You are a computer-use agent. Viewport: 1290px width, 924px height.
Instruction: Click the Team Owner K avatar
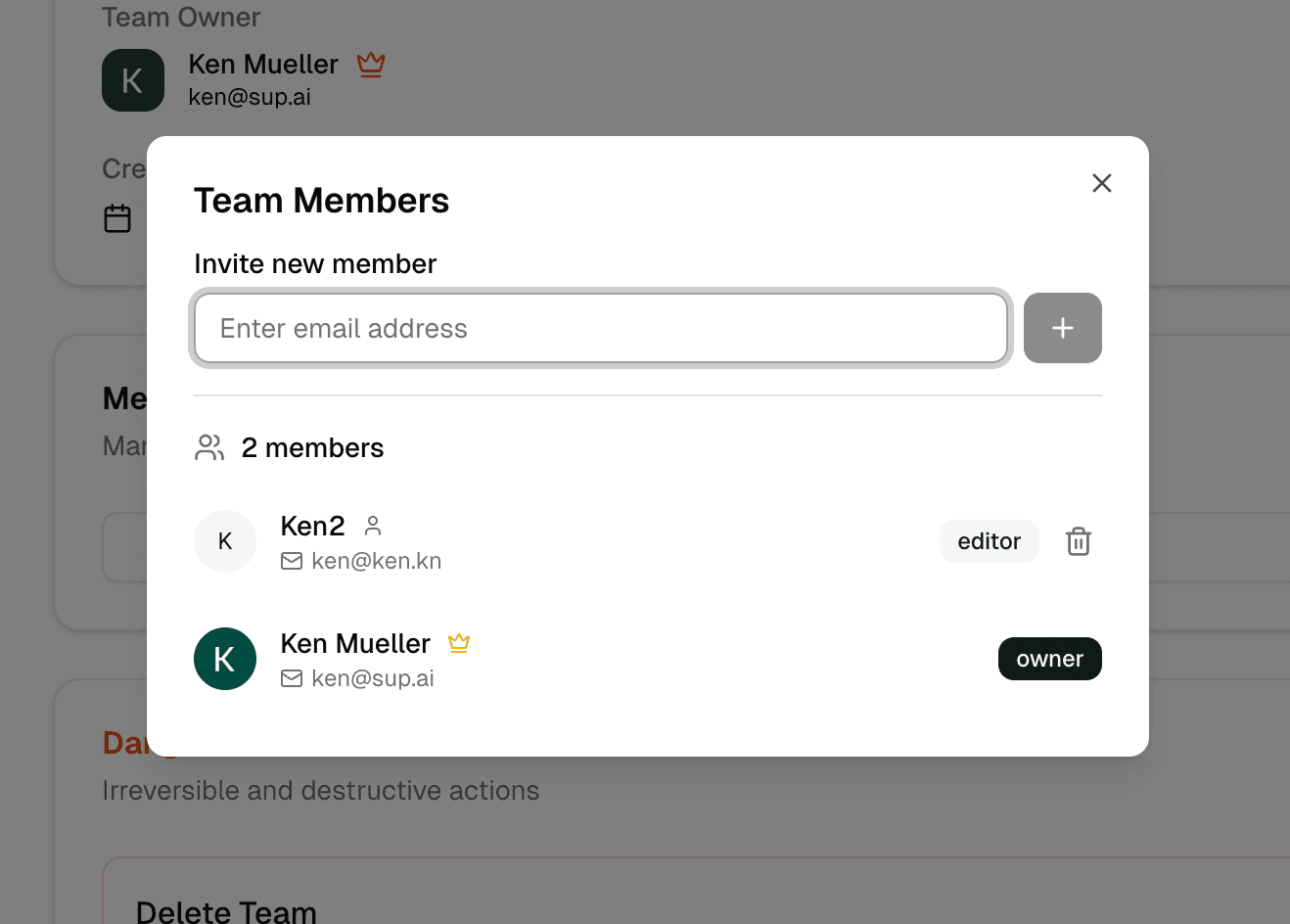(133, 80)
